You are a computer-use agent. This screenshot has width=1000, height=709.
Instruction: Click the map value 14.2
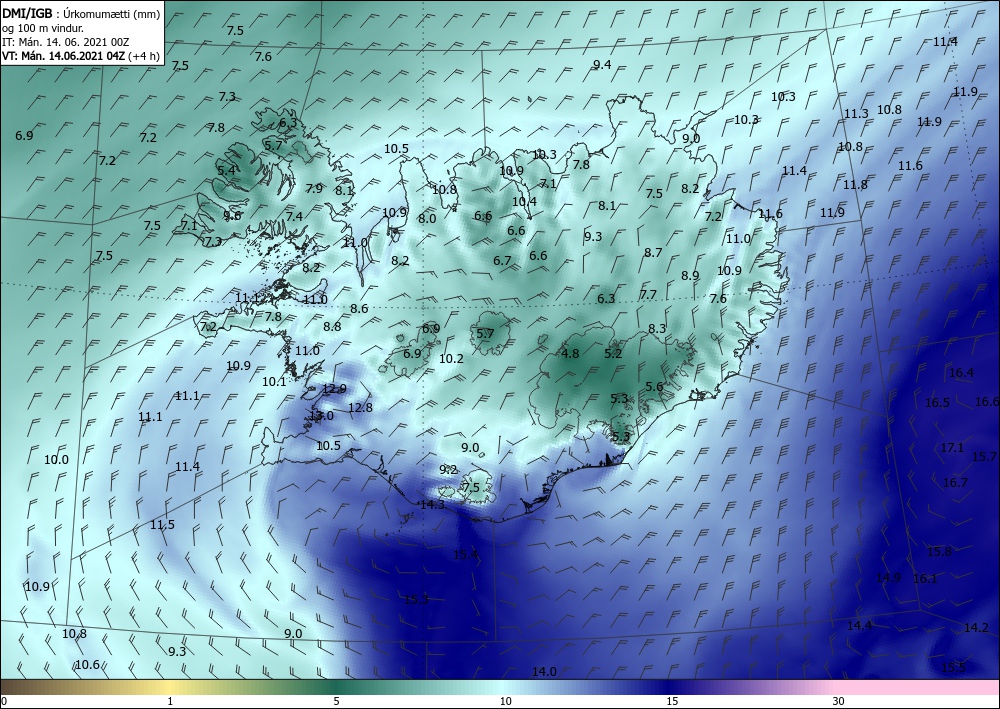click(x=976, y=627)
